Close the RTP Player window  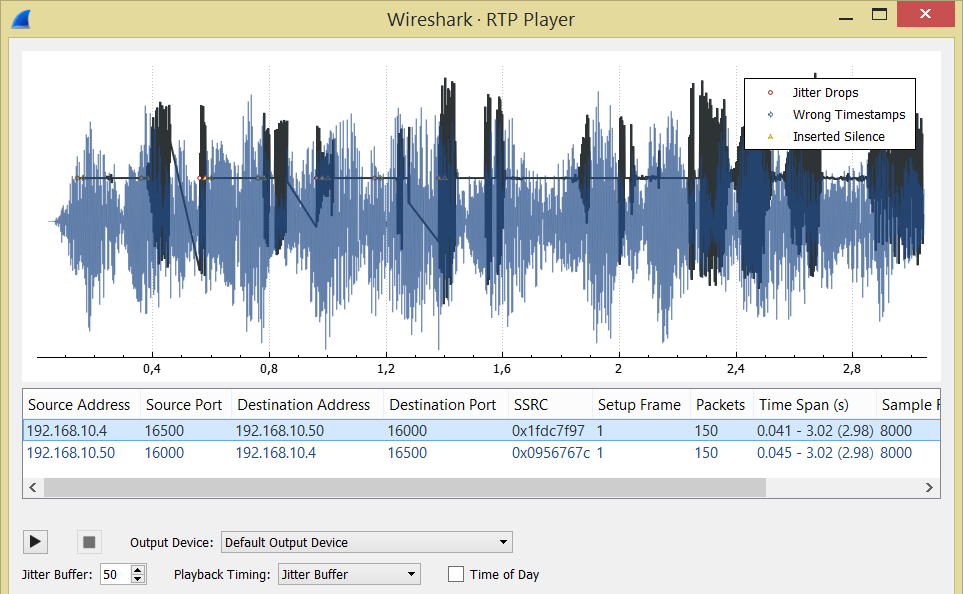(925, 14)
